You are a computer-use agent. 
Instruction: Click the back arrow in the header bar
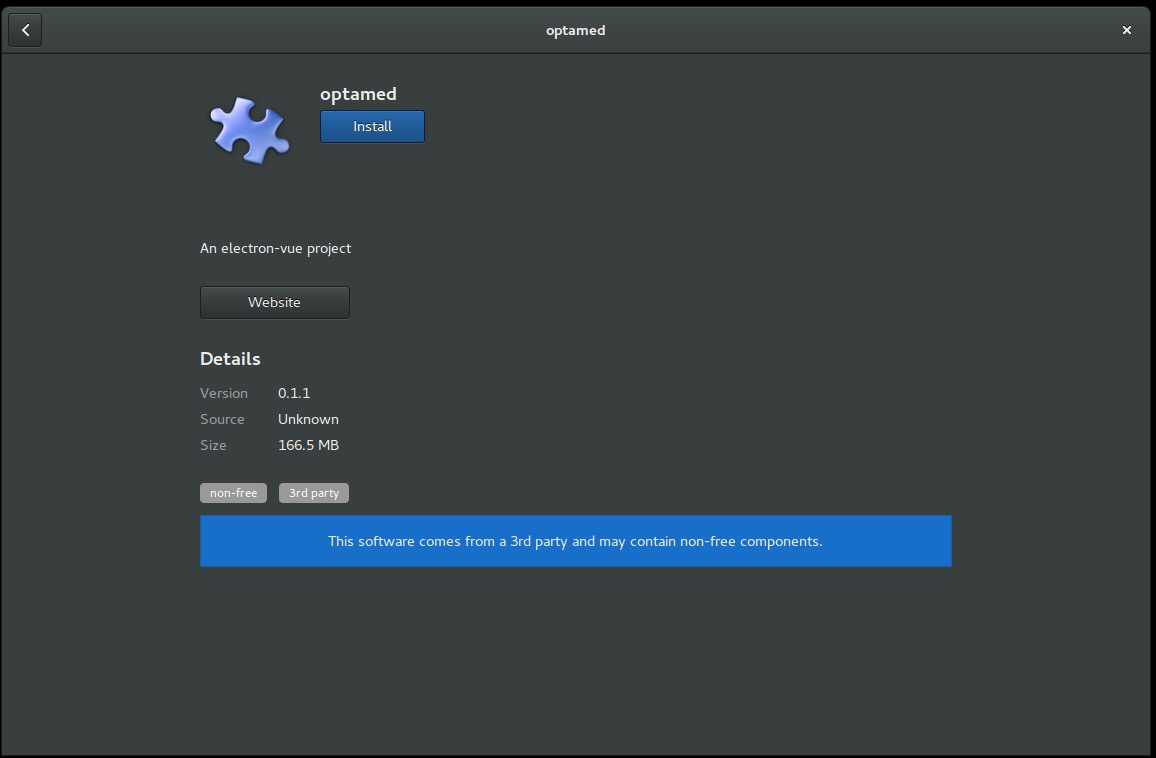click(x=24, y=30)
